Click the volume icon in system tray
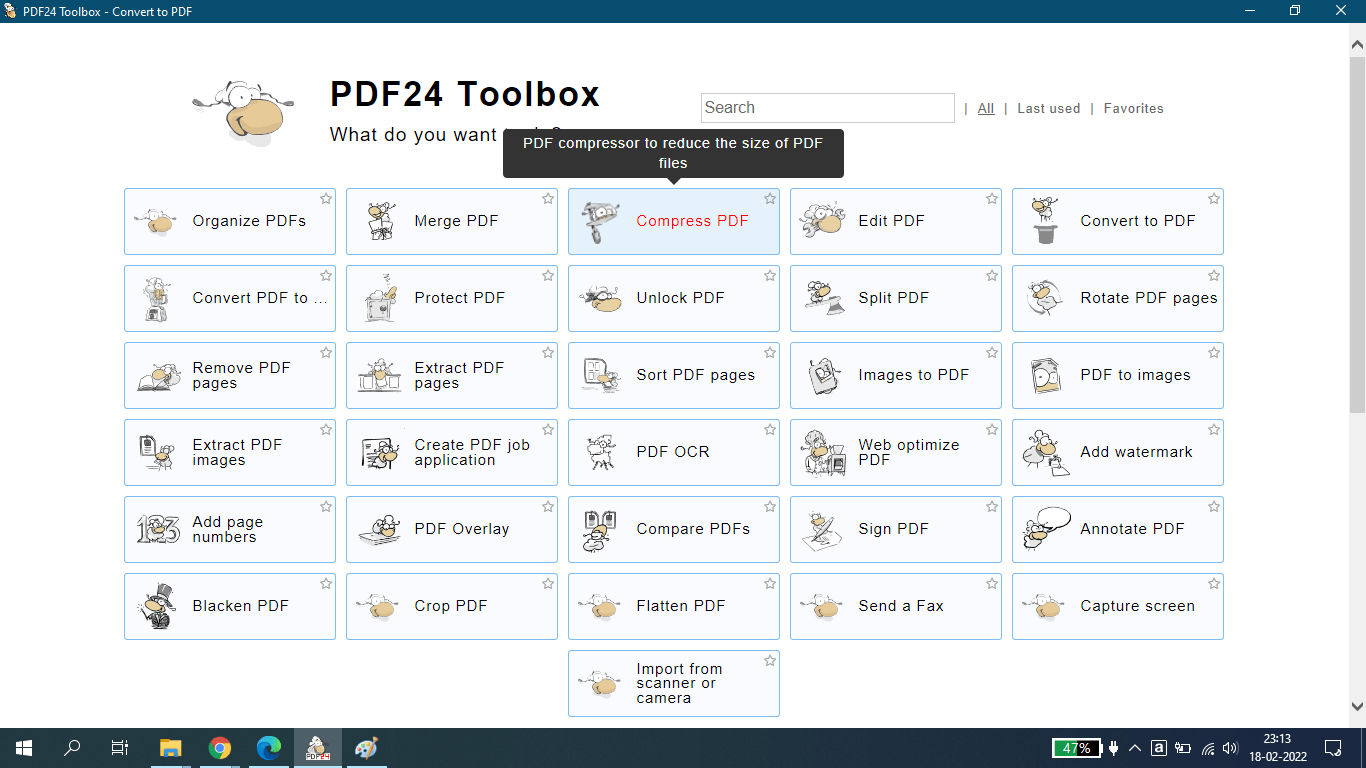 (x=1230, y=748)
